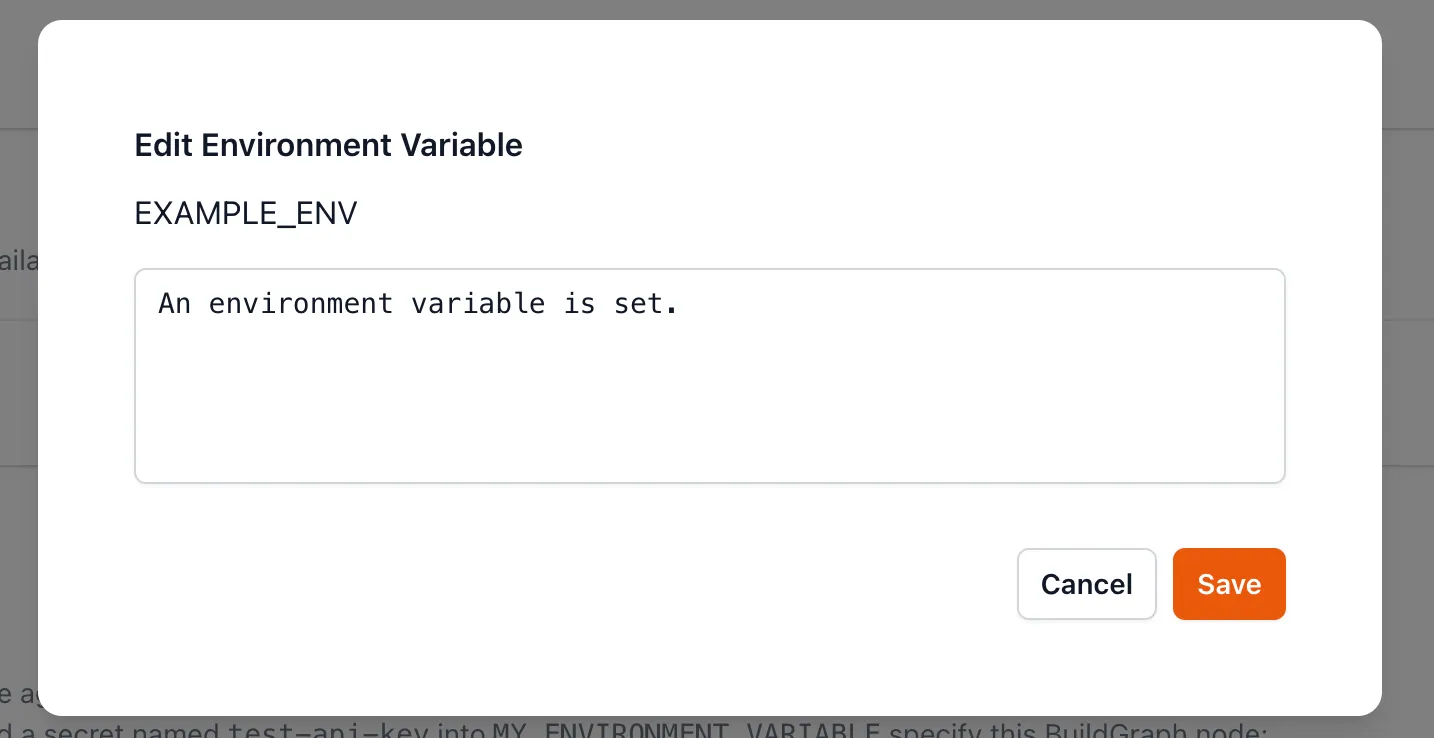1434x738 pixels.
Task: Click the word "variable" in the value text
Action: pos(477,304)
